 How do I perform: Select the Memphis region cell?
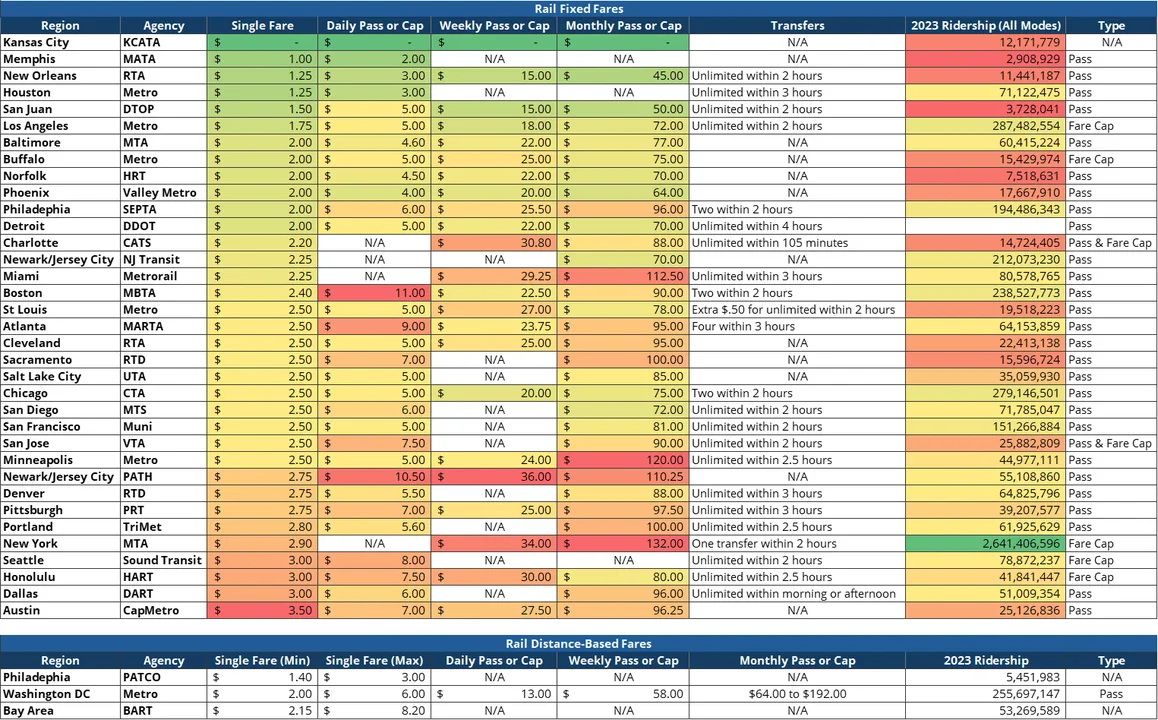click(60, 59)
